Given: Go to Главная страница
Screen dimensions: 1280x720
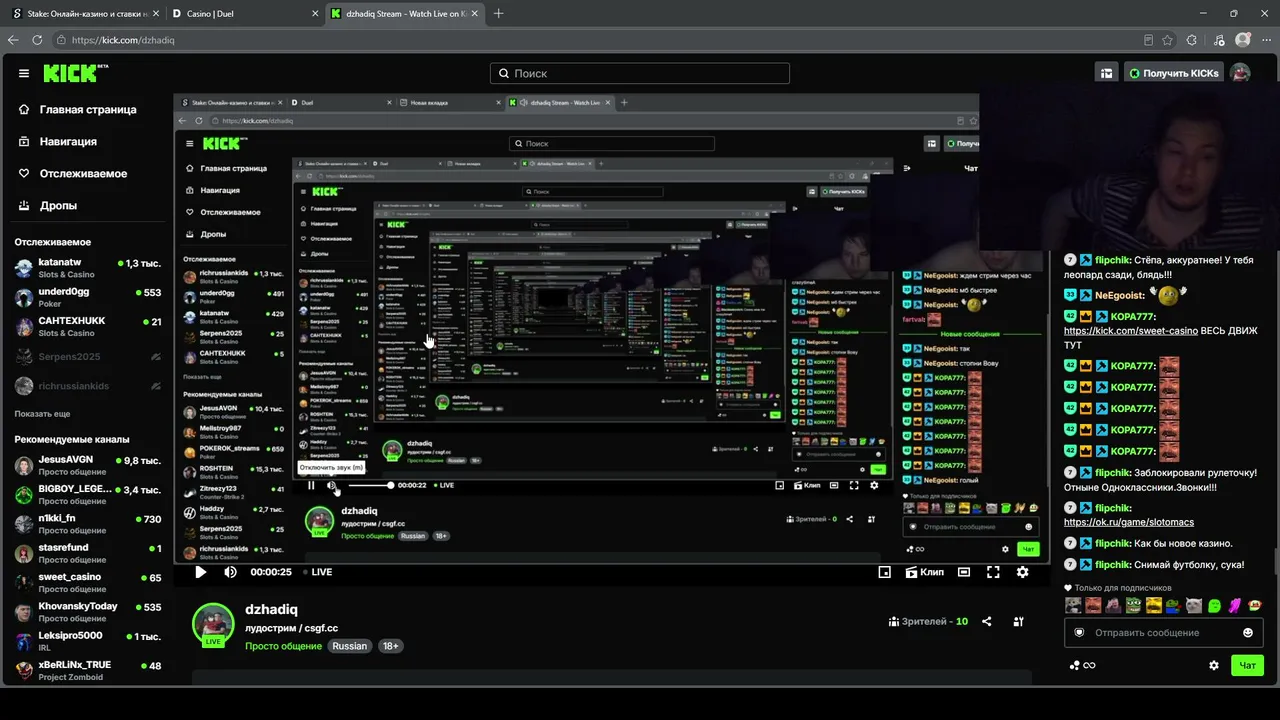Looking at the screenshot, I should point(78,109).
